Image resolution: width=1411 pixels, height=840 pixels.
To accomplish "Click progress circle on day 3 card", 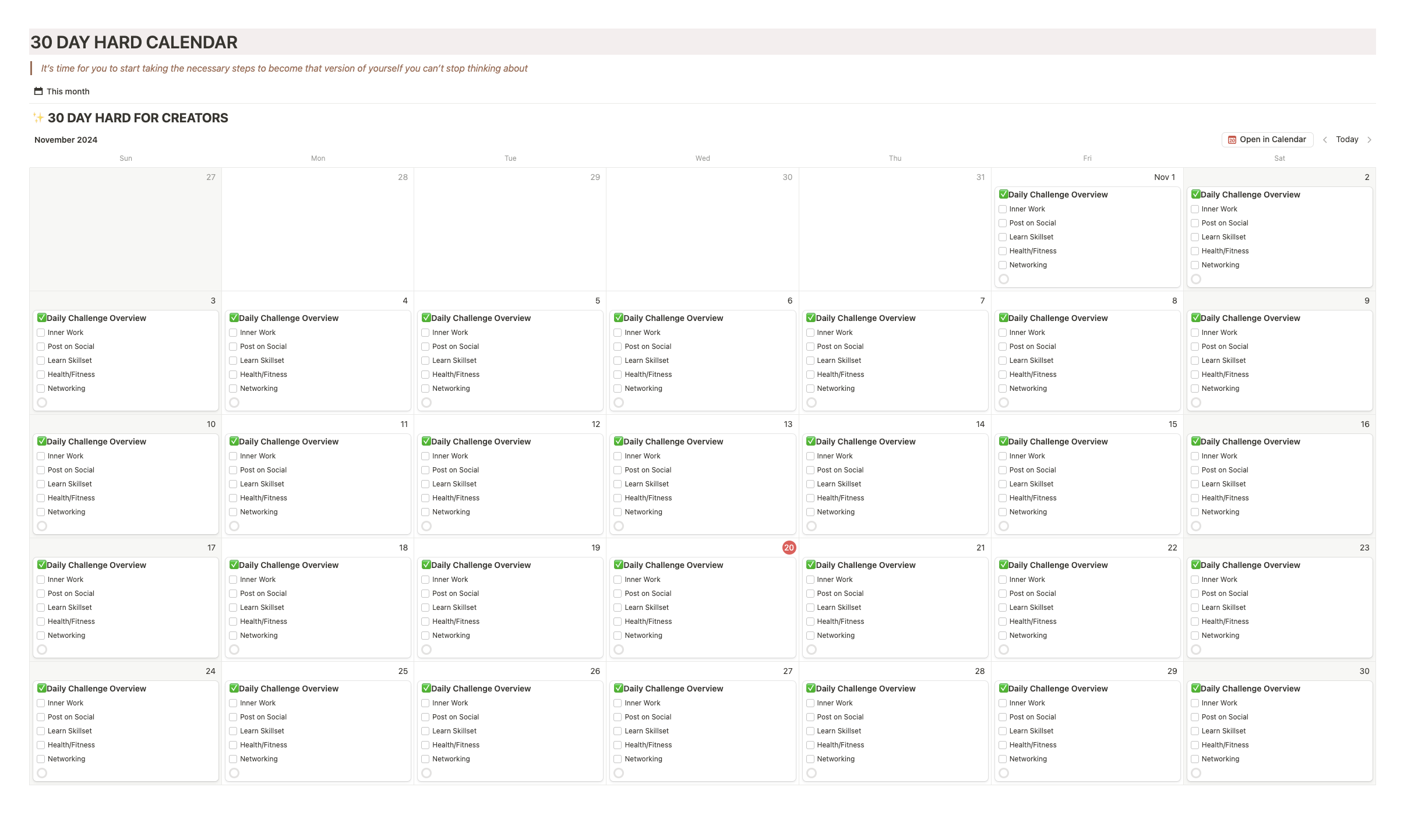I will [x=42, y=403].
